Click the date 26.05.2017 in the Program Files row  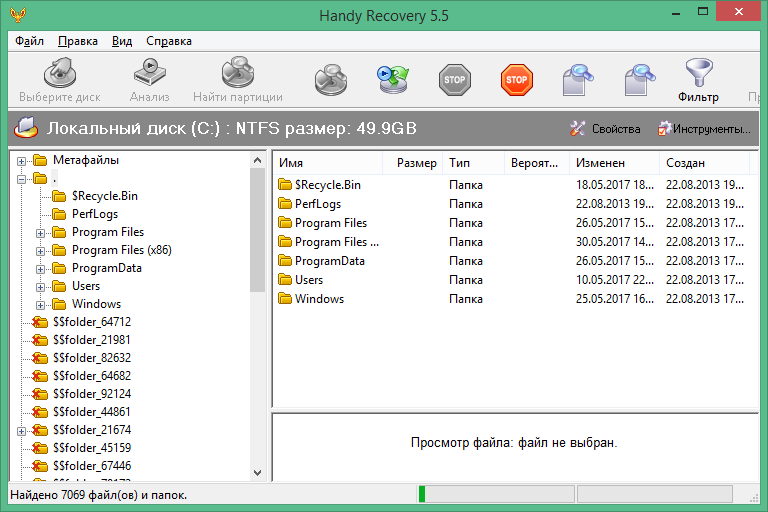coord(615,222)
